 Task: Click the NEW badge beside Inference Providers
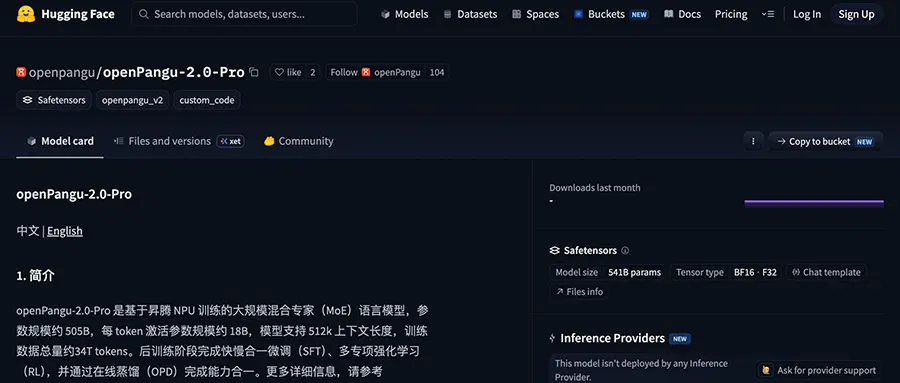coord(680,339)
